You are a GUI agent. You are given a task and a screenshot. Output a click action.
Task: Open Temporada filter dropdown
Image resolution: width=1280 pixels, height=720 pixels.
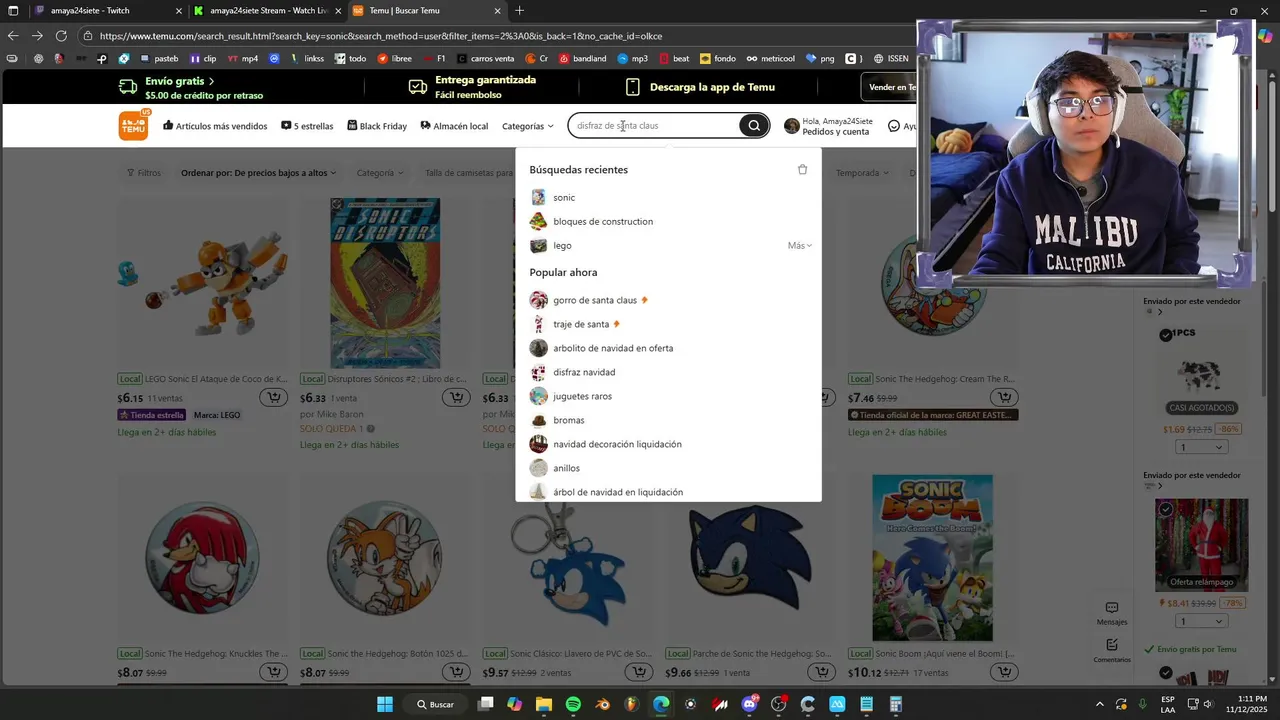coord(862,173)
